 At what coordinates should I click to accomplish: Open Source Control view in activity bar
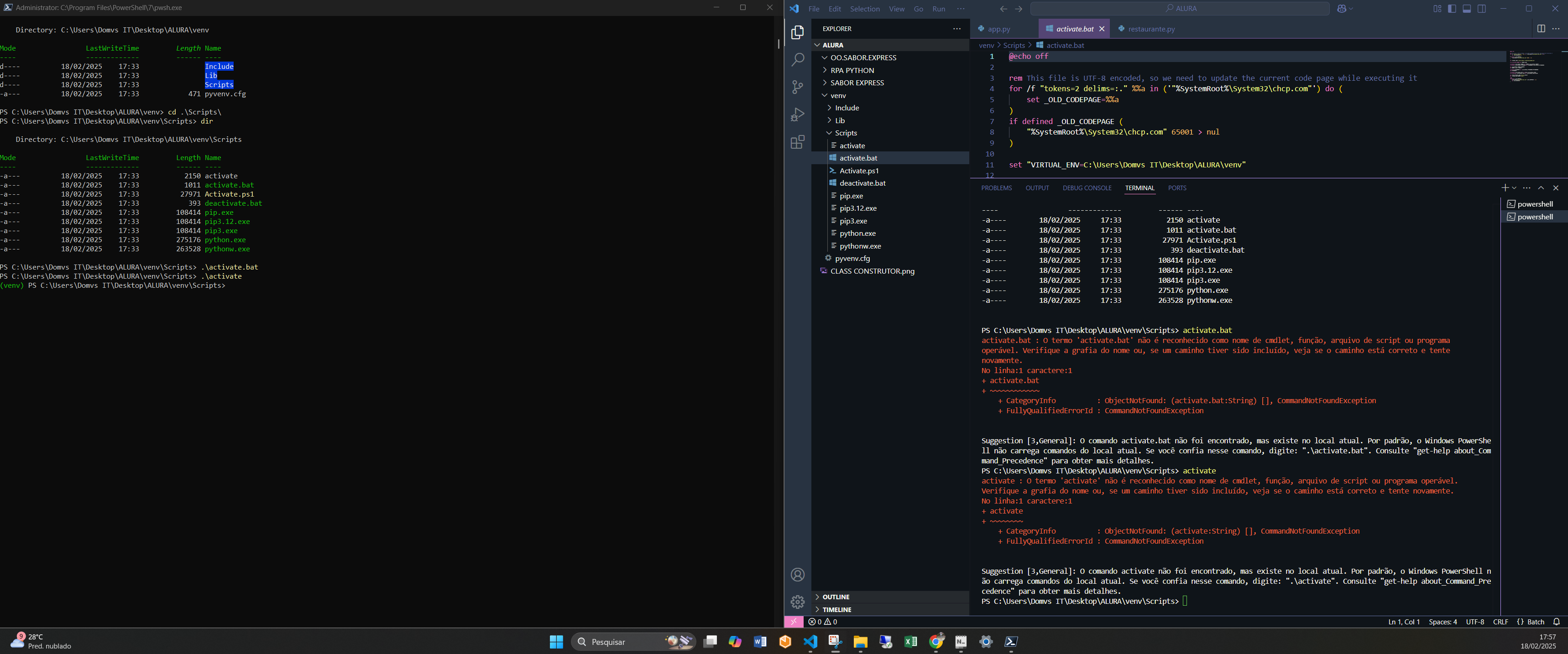click(797, 87)
